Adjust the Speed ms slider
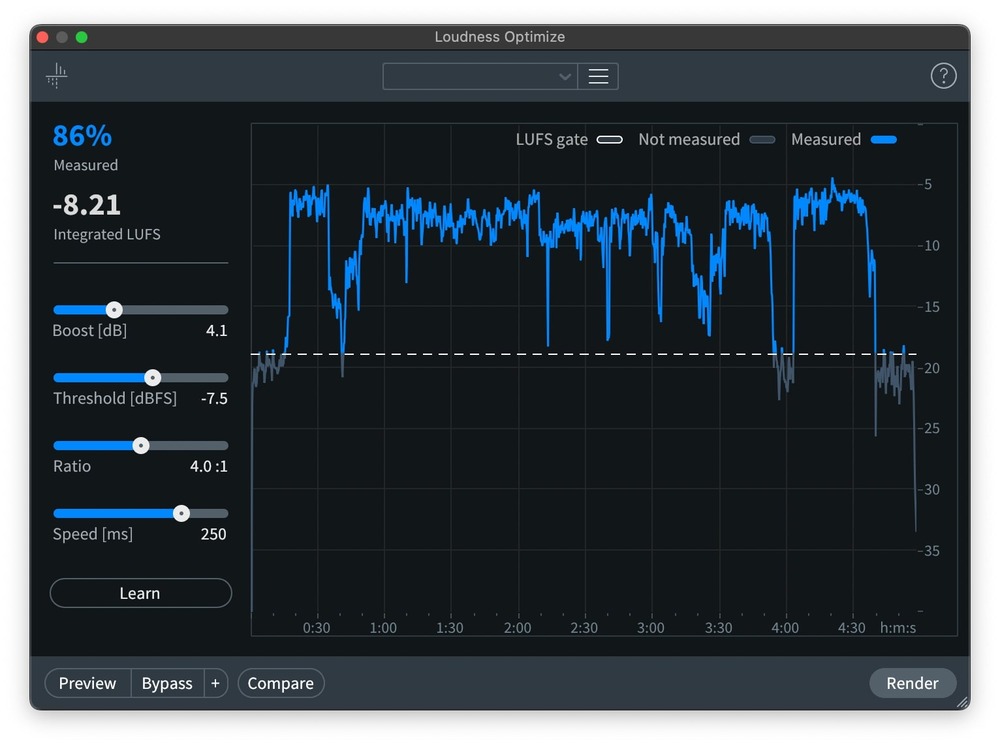The width and height of the screenshot is (1000, 745). tap(181, 513)
